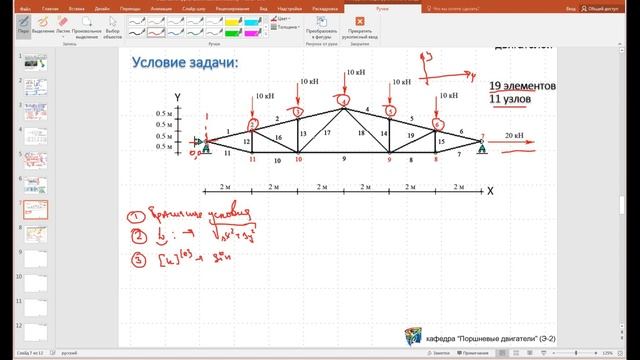Open the Переходы ribbon tab

point(130,9)
